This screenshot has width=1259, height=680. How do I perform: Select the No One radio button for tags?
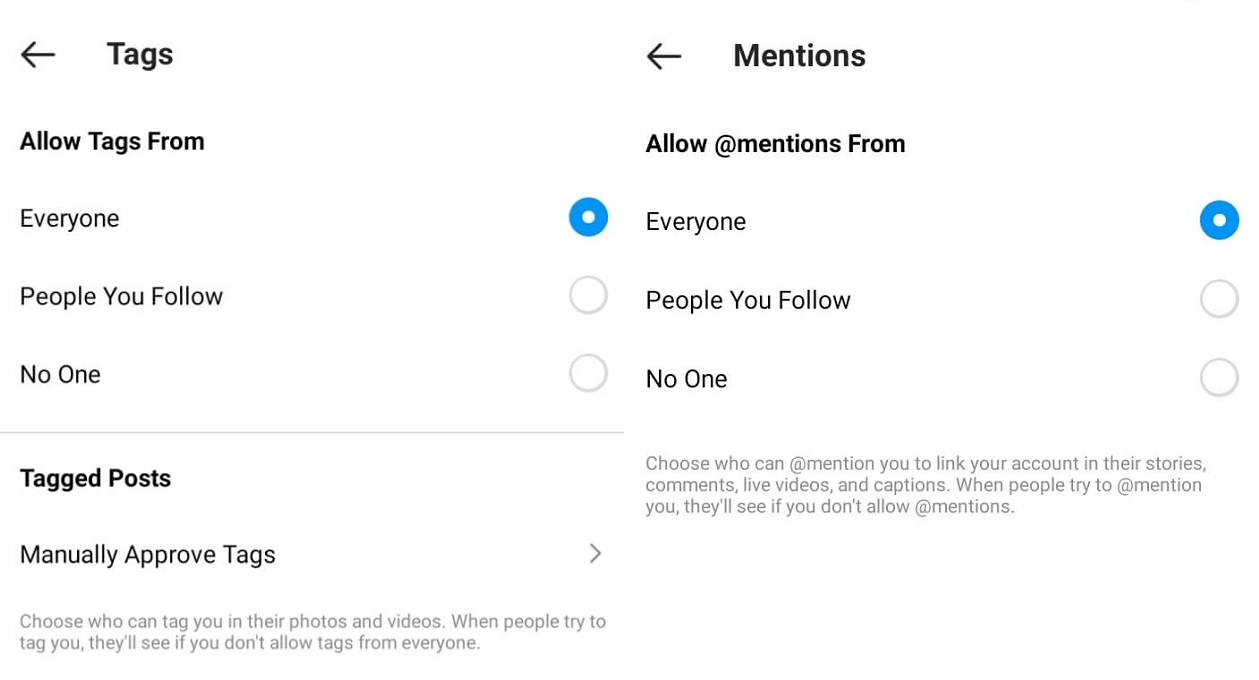(588, 373)
